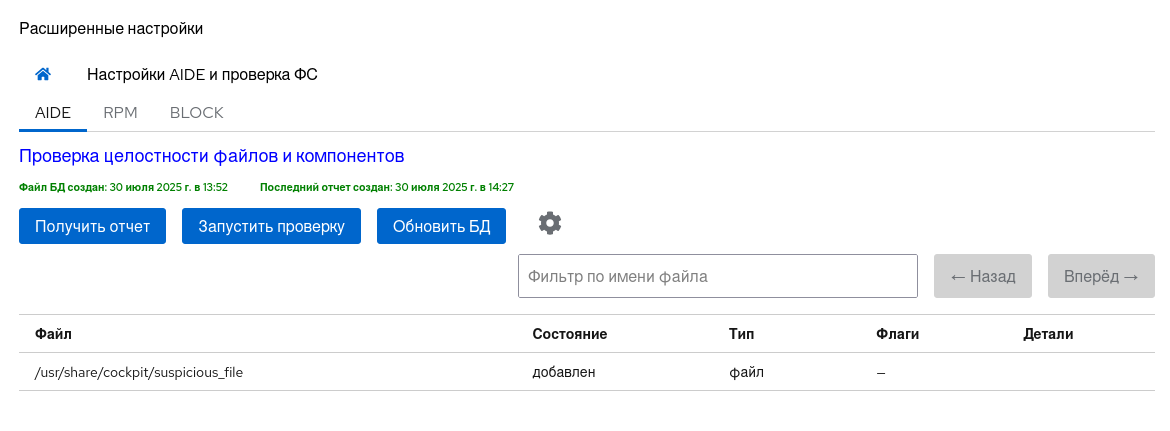Start the check with "Запустить проверку"

pos(271,226)
